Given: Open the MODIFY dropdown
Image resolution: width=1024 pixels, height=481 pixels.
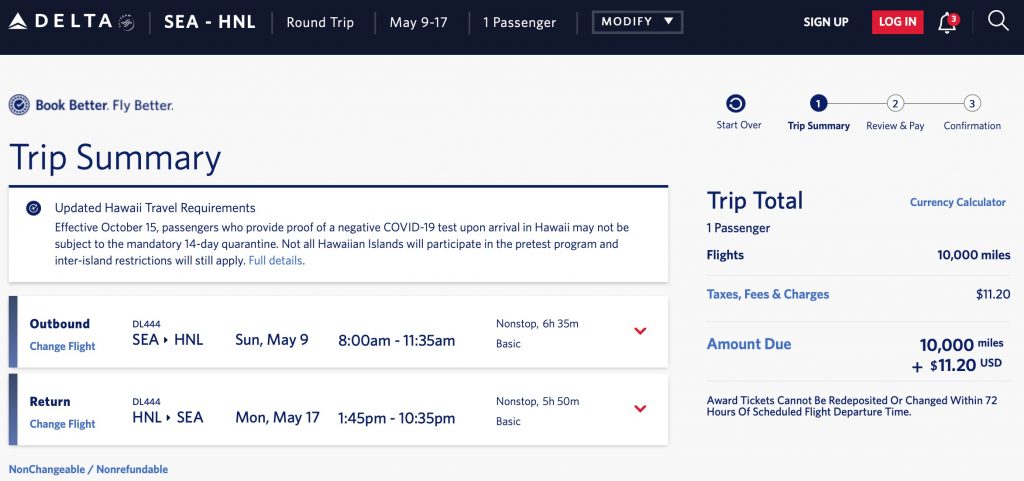Looking at the screenshot, I should pyautogui.click(x=638, y=21).
